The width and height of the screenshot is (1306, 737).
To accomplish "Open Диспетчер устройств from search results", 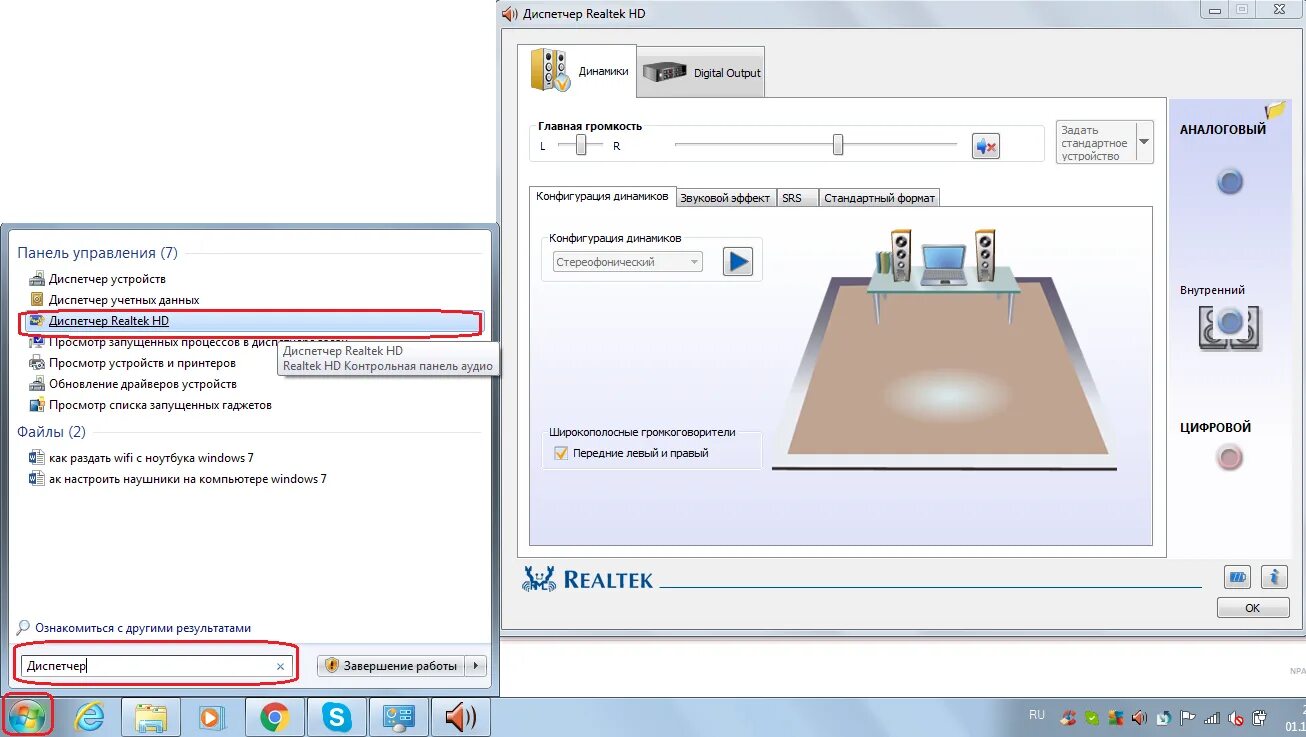I will tap(107, 279).
